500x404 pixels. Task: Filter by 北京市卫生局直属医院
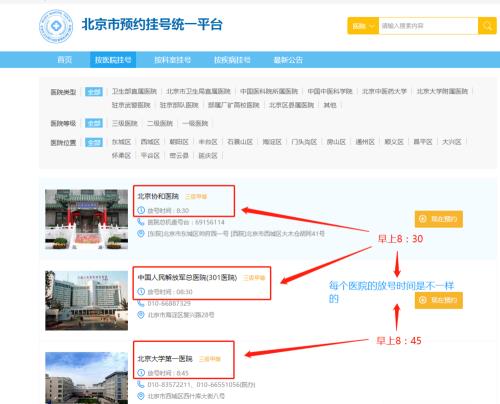[198, 91]
